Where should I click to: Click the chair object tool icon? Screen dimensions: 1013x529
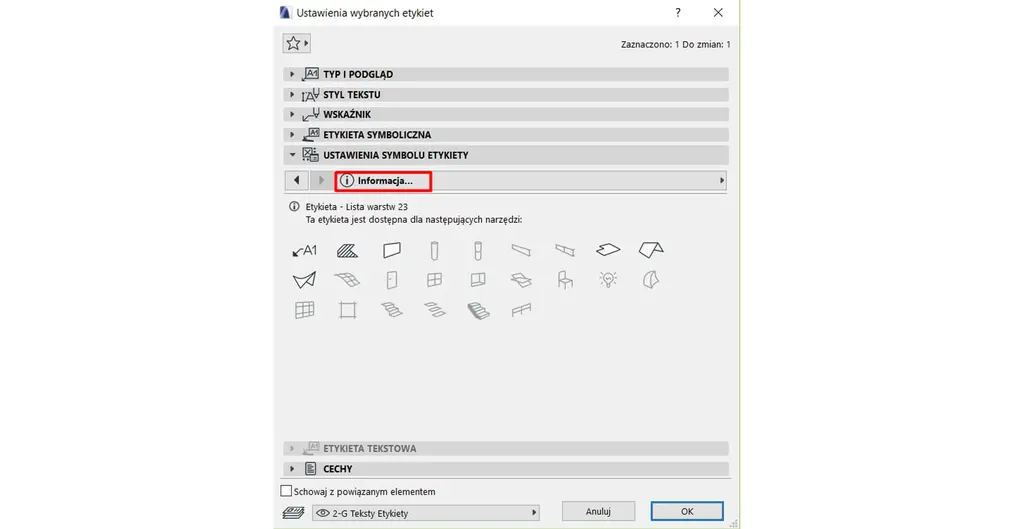(565, 280)
